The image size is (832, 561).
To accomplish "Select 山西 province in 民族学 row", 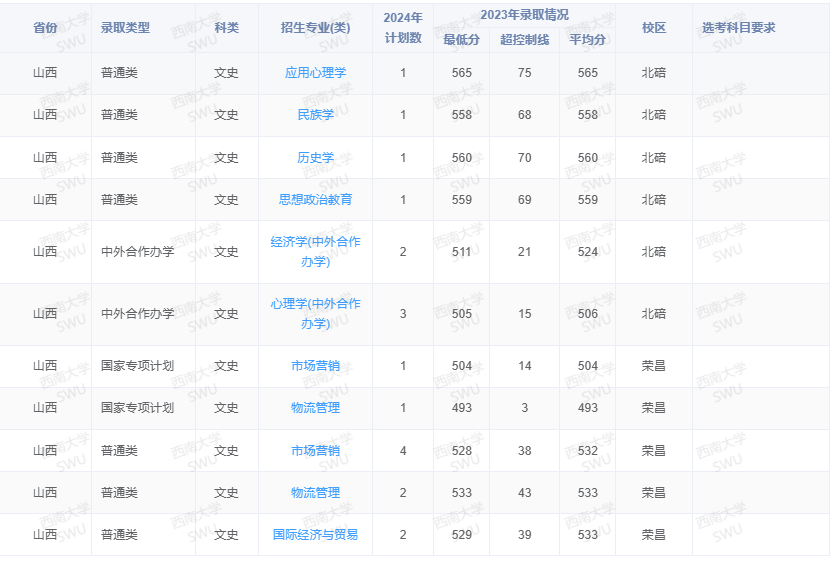I will pyautogui.click(x=45, y=115).
